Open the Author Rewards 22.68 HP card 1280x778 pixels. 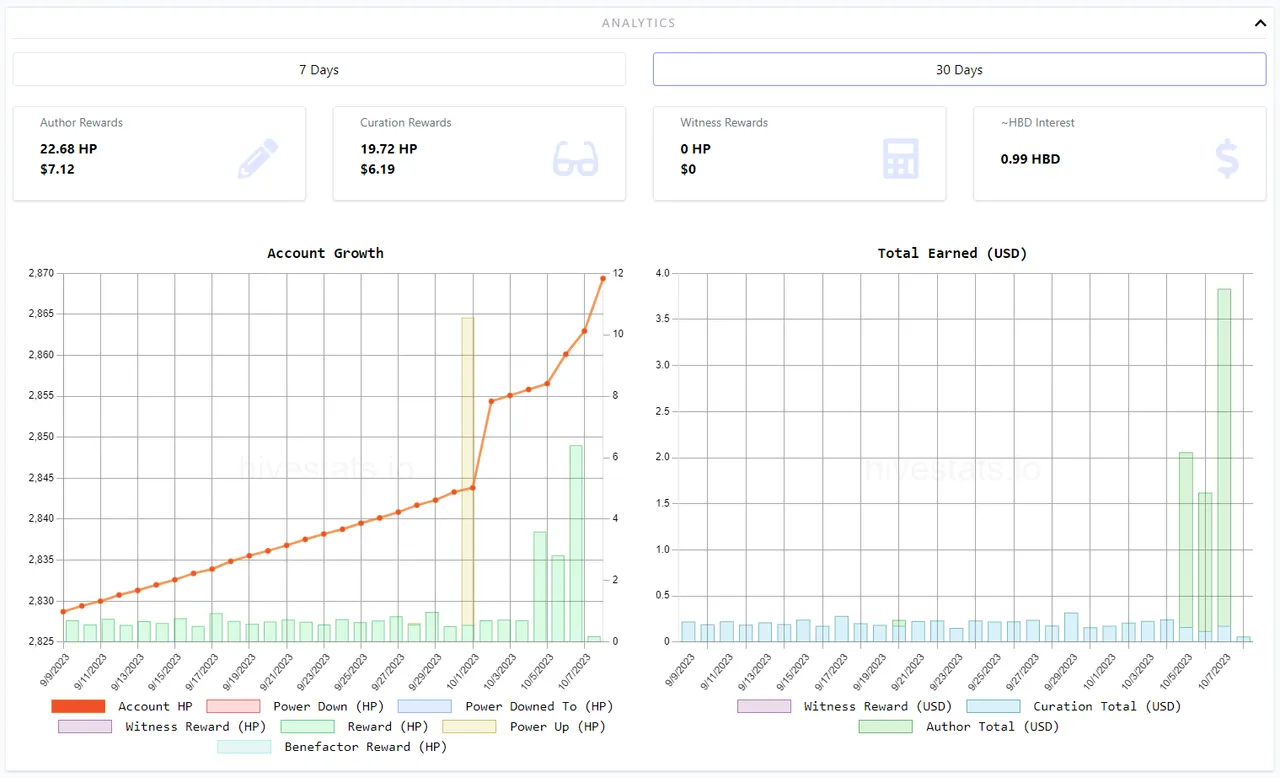click(x=159, y=154)
